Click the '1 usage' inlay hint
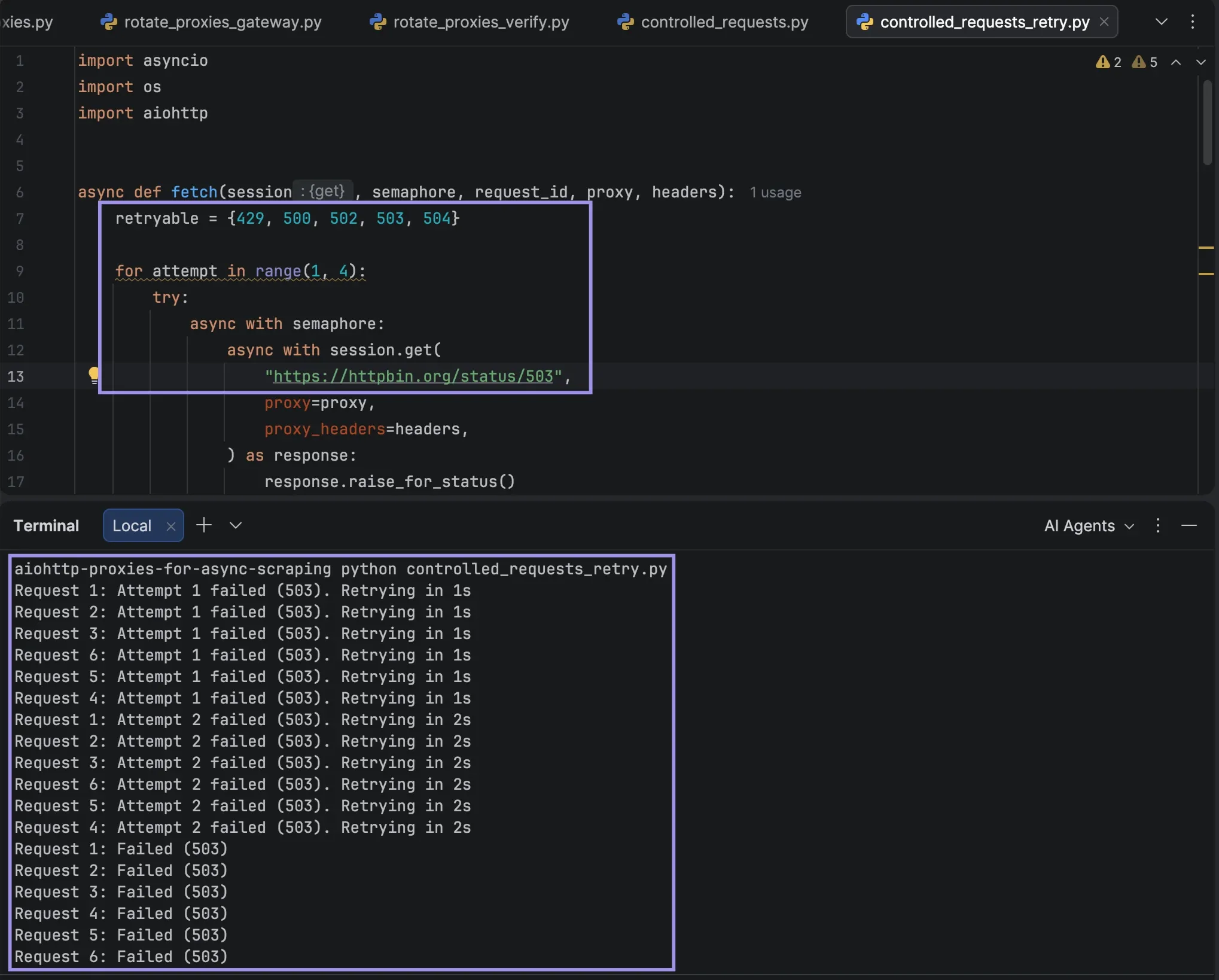 [x=775, y=192]
